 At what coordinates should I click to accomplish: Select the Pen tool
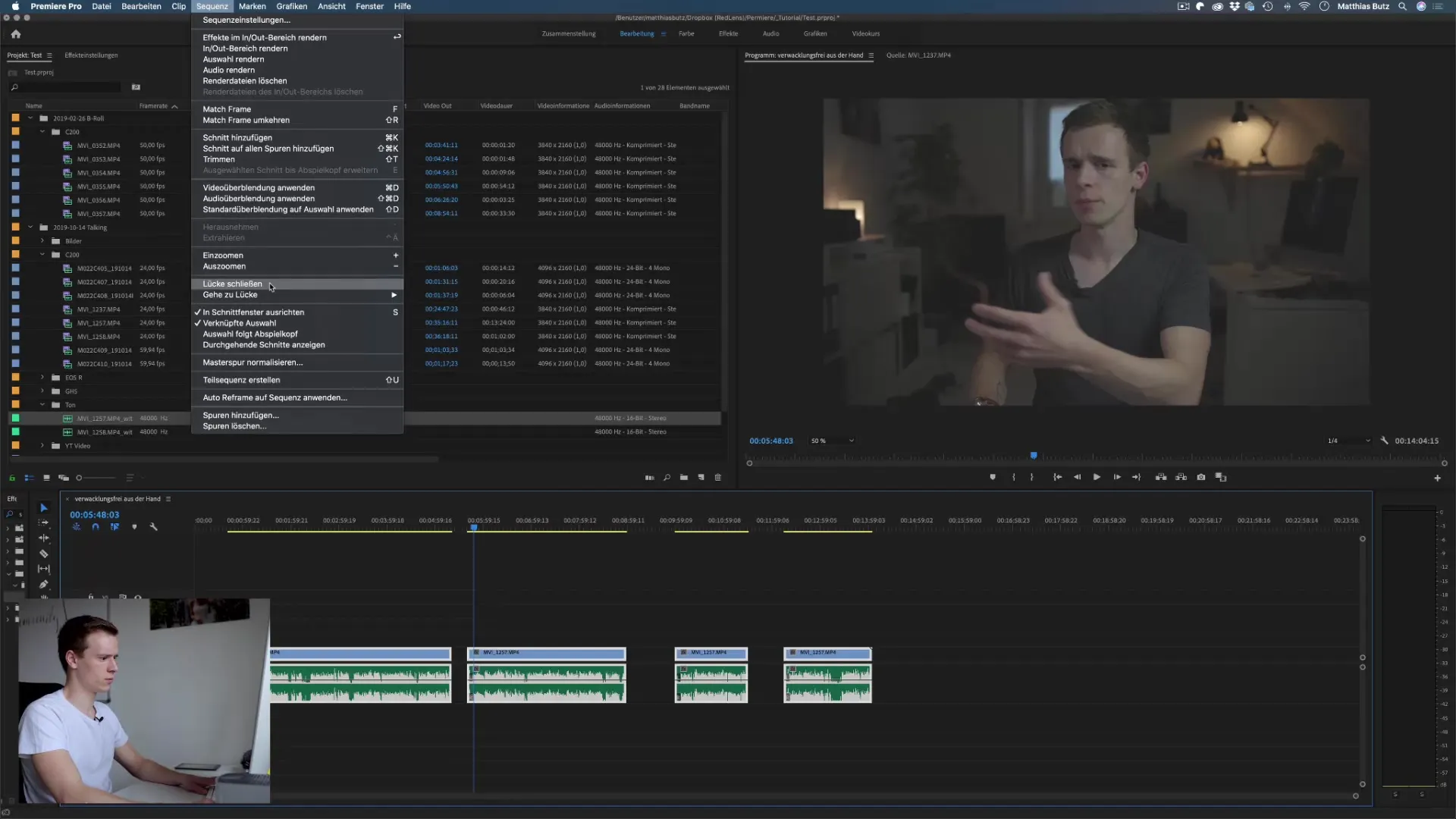[44, 584]
